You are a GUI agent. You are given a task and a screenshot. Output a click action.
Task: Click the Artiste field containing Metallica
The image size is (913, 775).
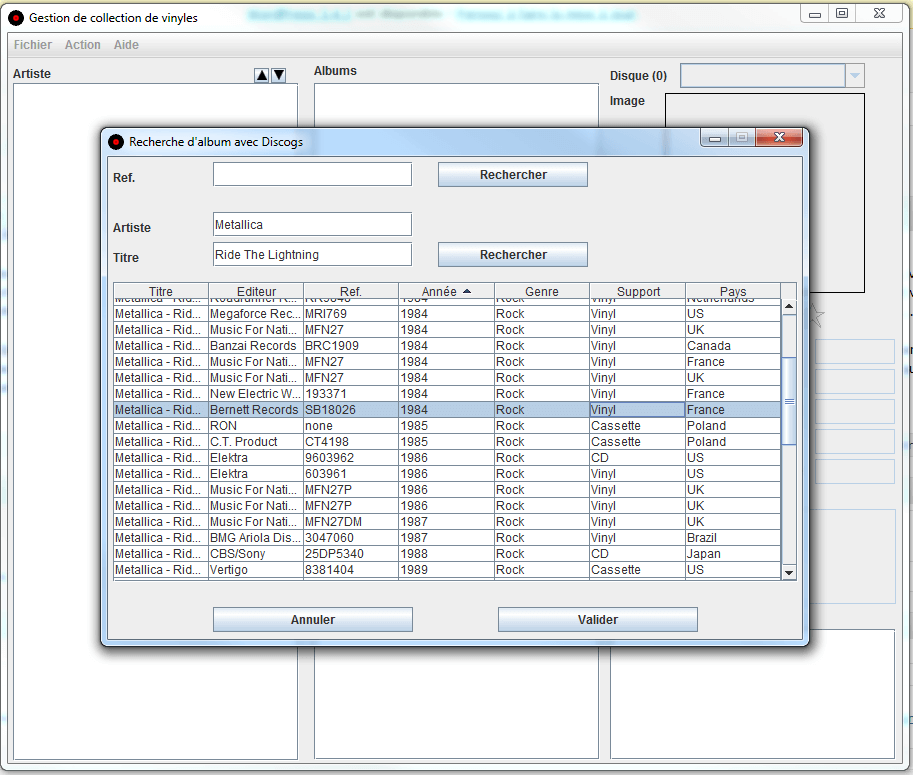point(313,224)
